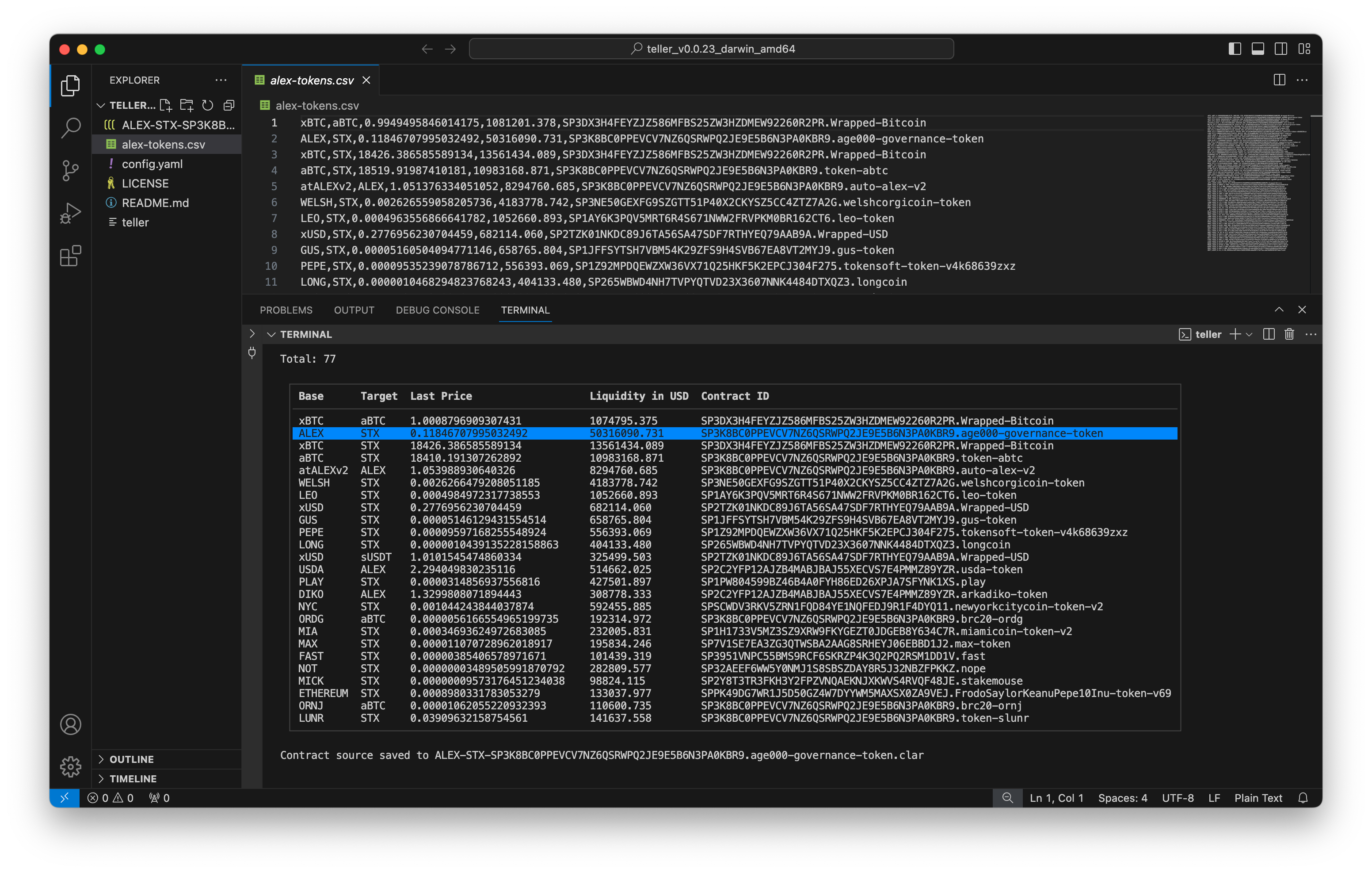This screenshot has height=873, width=1372.
Task: Open the Manage settings gear
Action: tap(71, 766)
